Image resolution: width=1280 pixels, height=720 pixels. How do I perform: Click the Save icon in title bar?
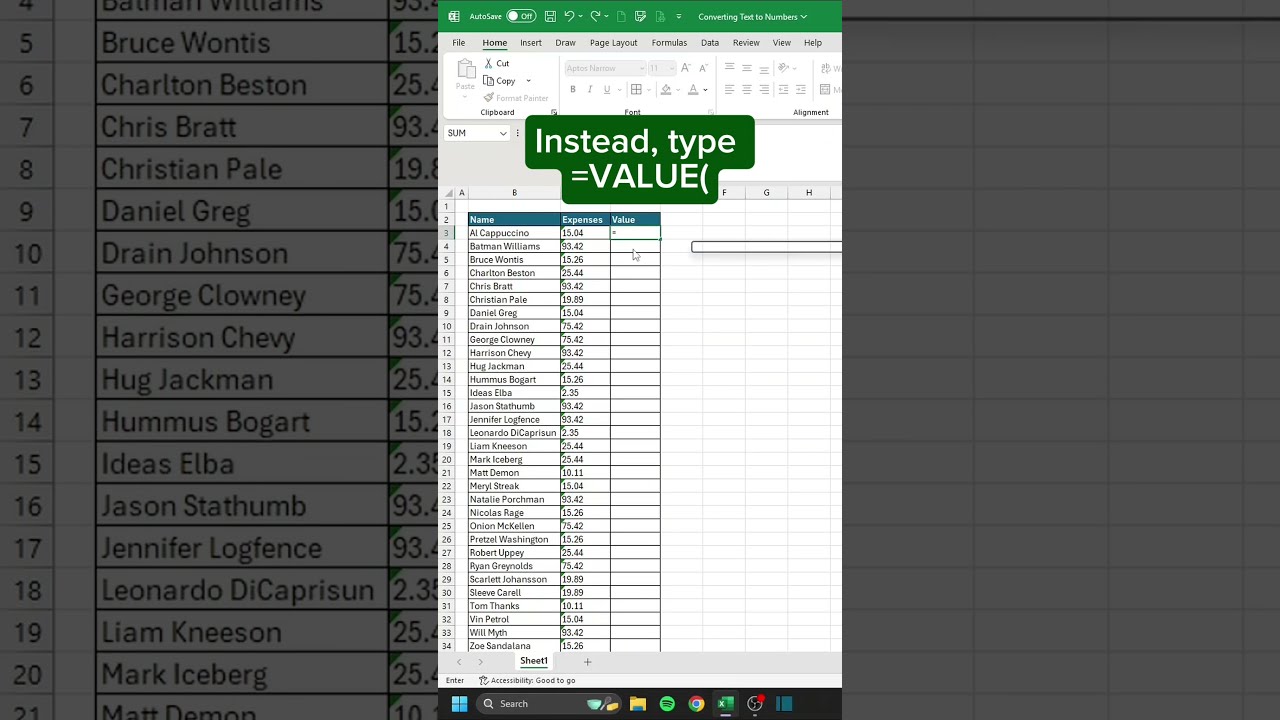point(550,16)
